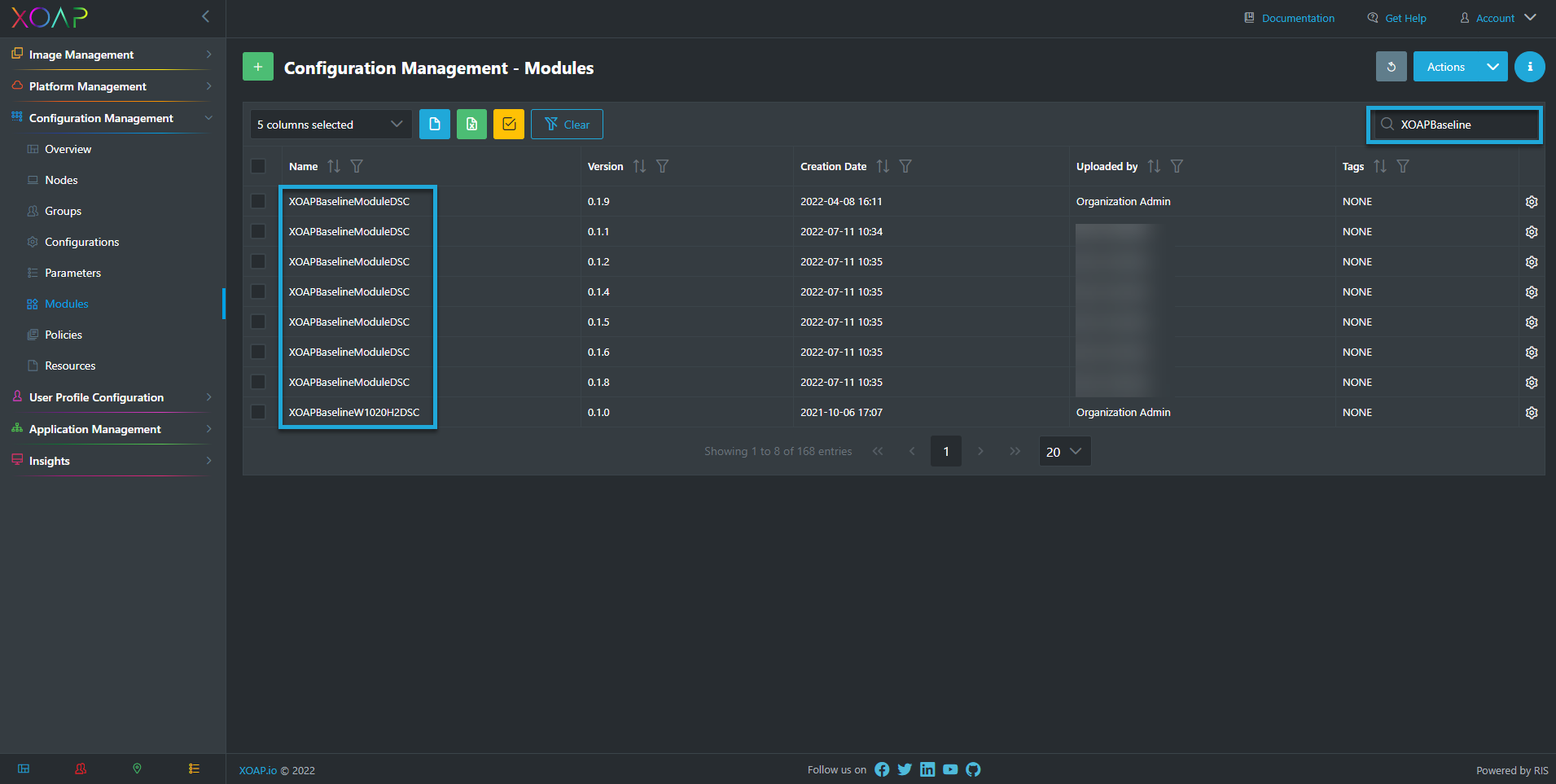Check the row for version 0.1.9

pyautogui.click(x=258, y=201)
